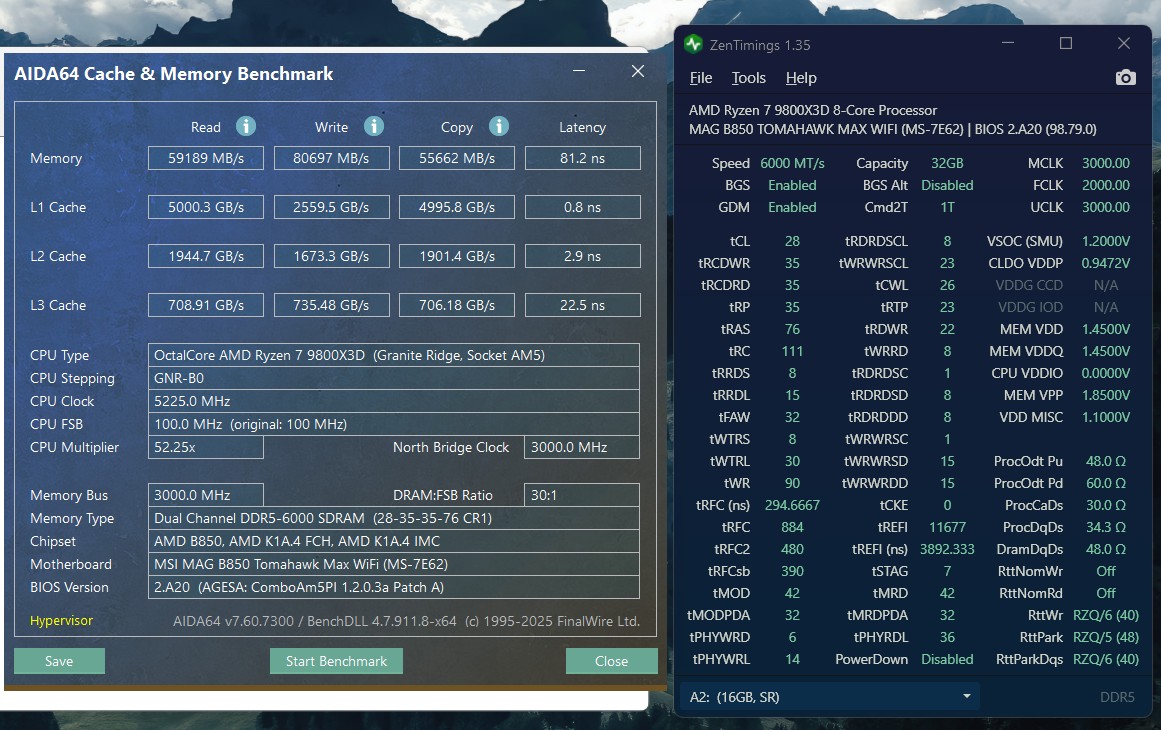The image size is (1161, 730).
Task: Click the Write info icon in AIDA64
Action: 374,127
